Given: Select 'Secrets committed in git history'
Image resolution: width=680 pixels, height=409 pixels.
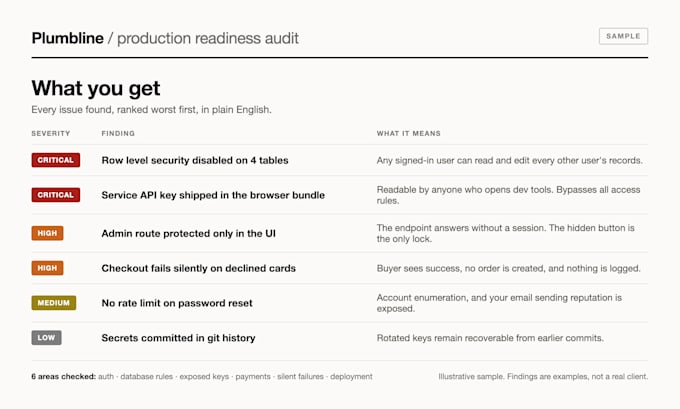Looking at the screenshot, I should click(x=178, y=338).
